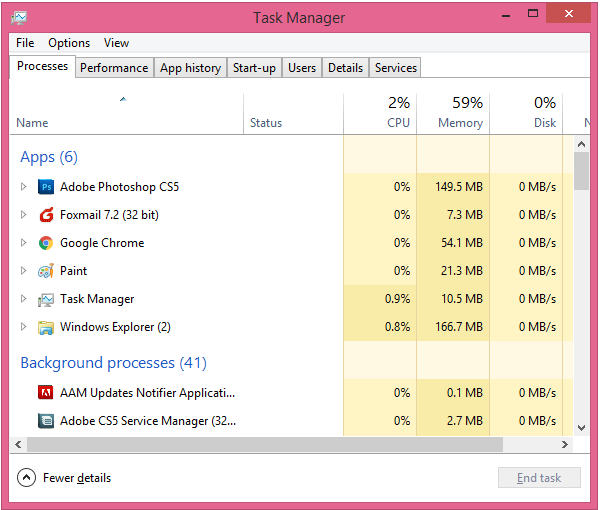
Task: Switch to the Performance tab
Action: click(x=114, y=68)
